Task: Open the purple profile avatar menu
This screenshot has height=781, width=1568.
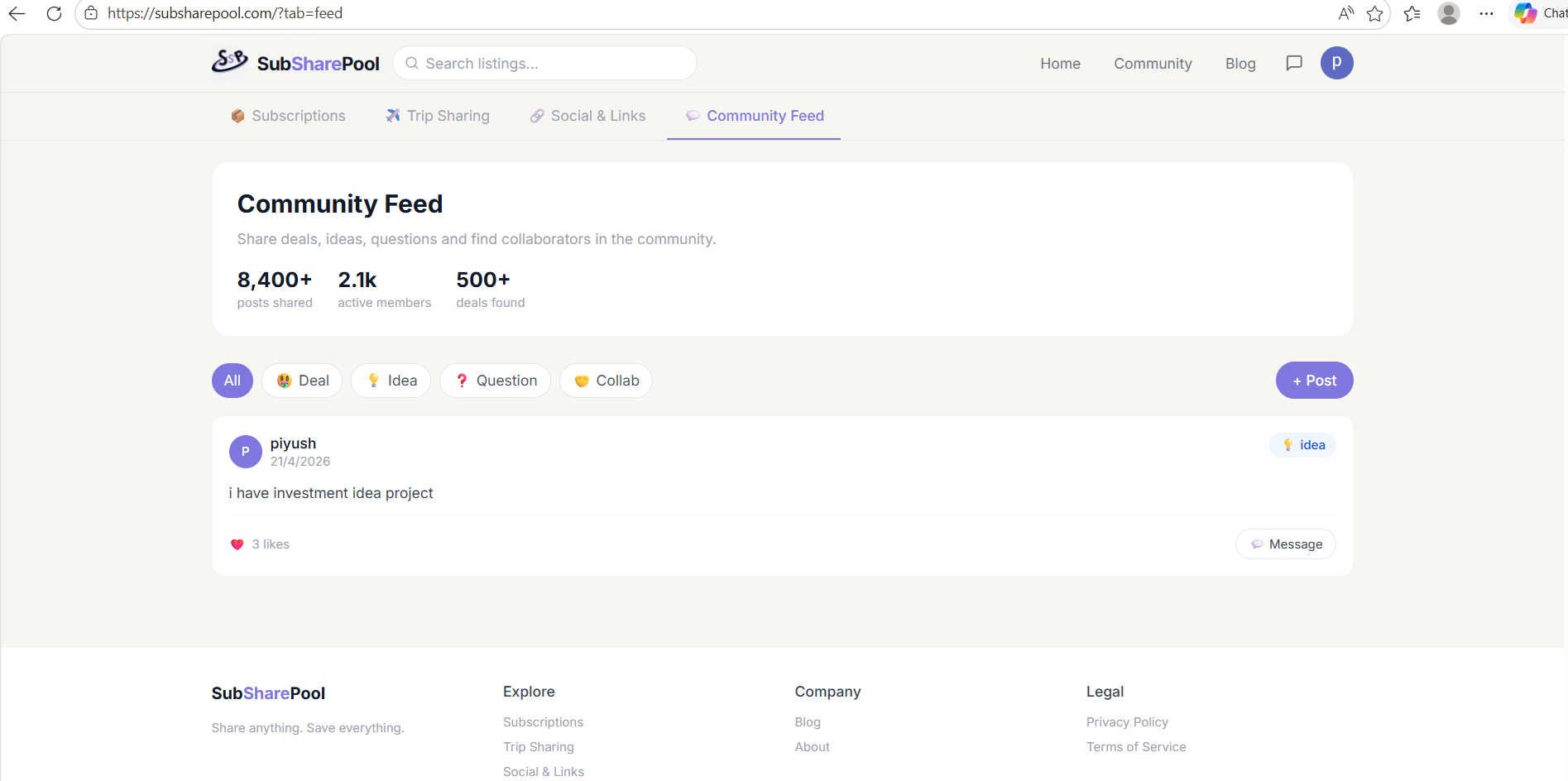Action: [1336, 63]
